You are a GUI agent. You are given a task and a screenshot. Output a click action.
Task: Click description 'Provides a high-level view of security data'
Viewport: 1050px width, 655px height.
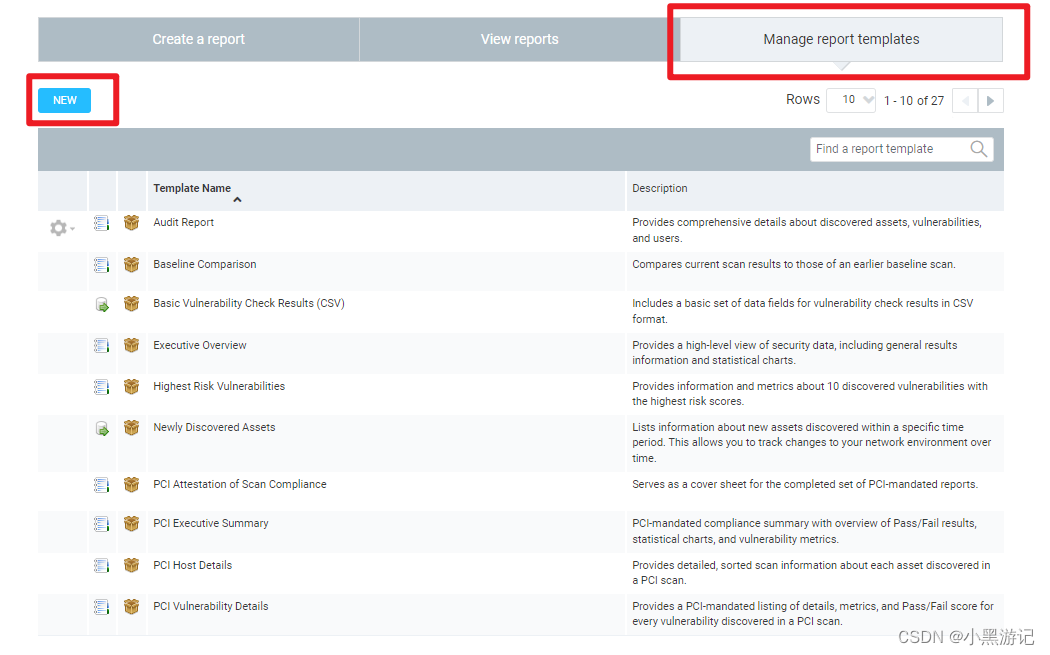pyautogui.click(x=795, y=353)
